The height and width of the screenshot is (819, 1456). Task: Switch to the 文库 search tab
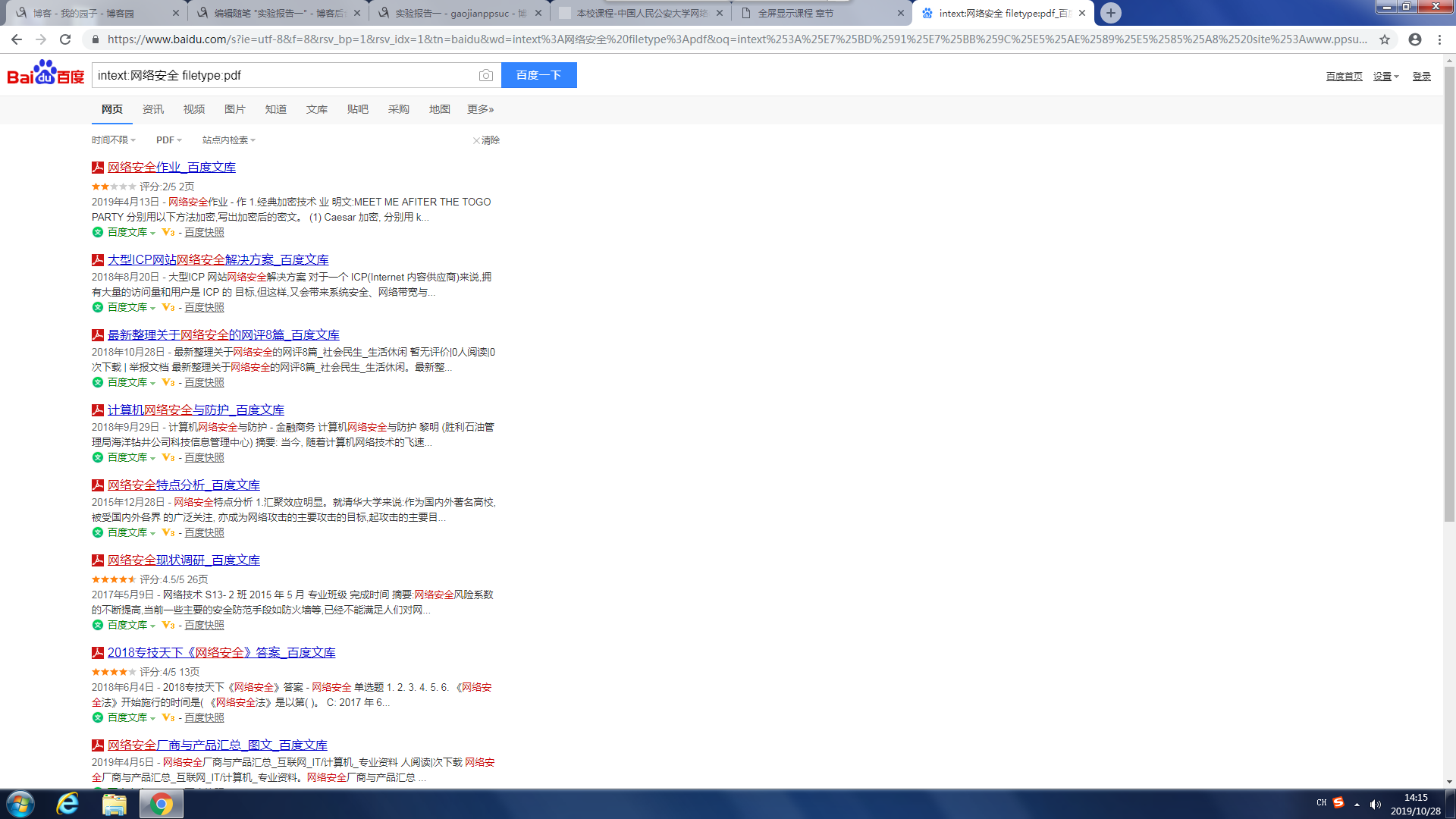click(316, 109)
